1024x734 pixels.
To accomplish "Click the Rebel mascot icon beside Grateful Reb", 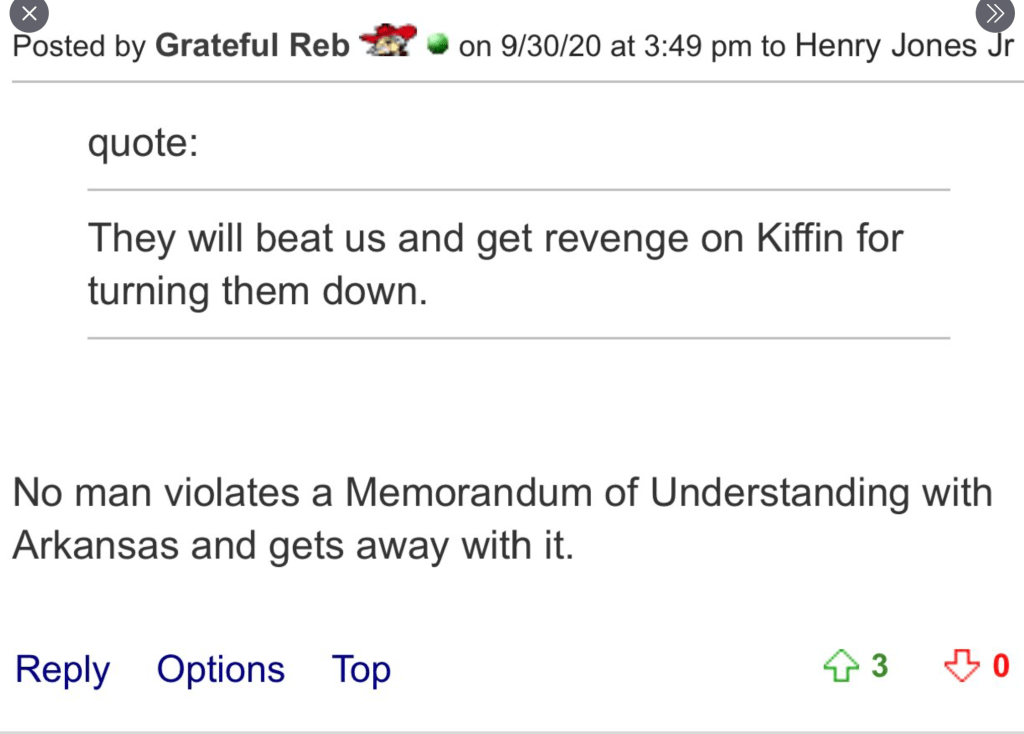I will click(387, 44).
